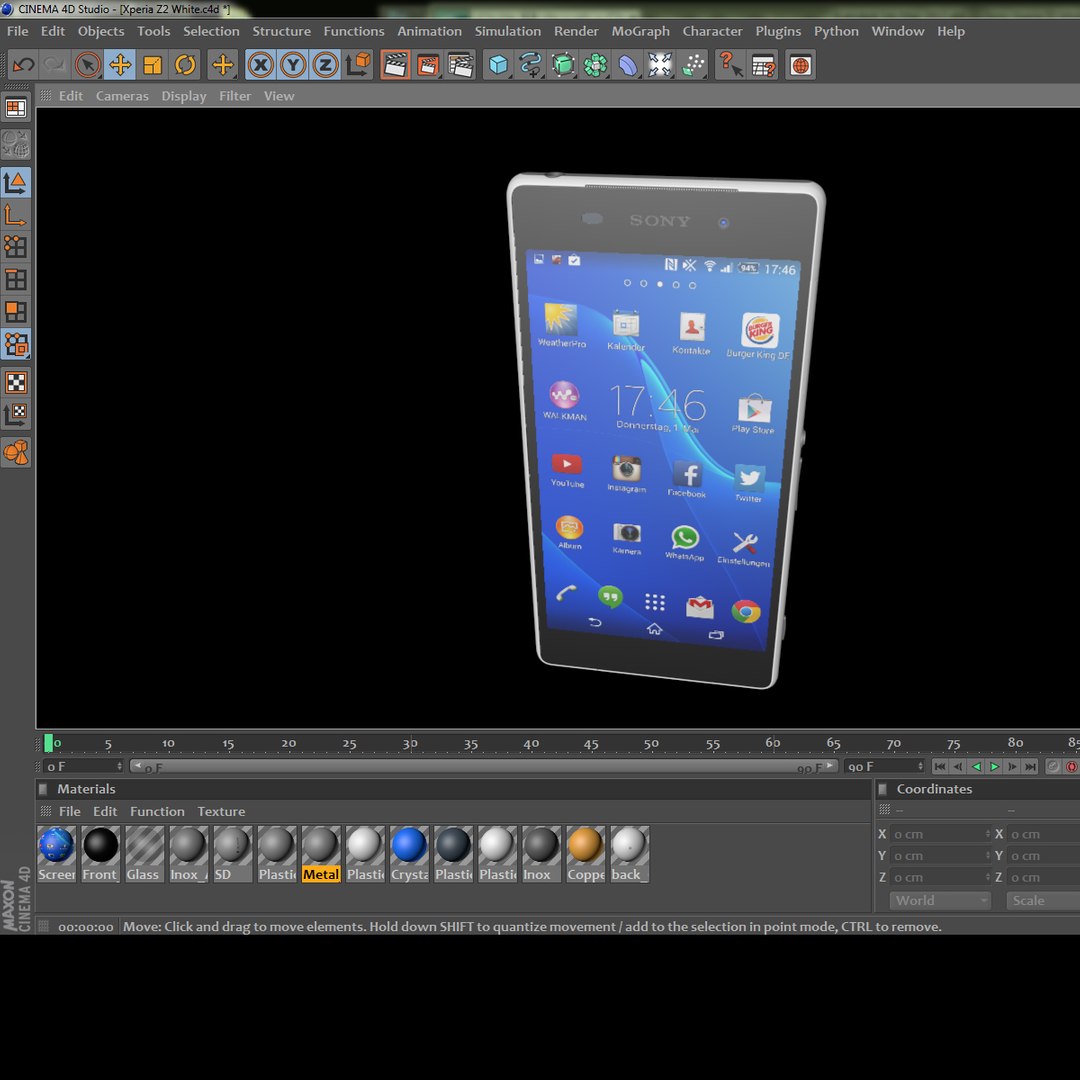The image size is (1080, 1080).
Task: Click the Undo arrow icon
Action: pos(24,65)
